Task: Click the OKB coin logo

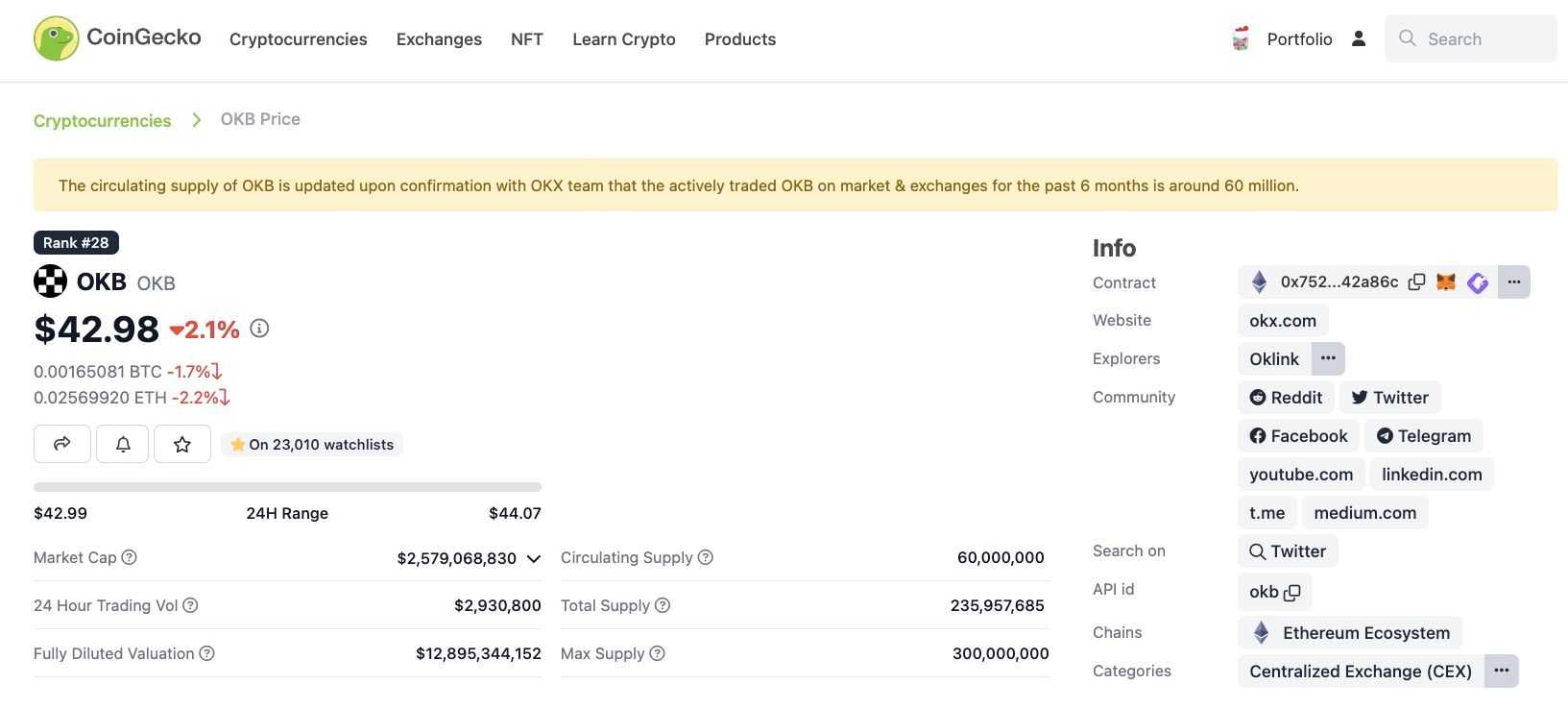Action: 50,281
